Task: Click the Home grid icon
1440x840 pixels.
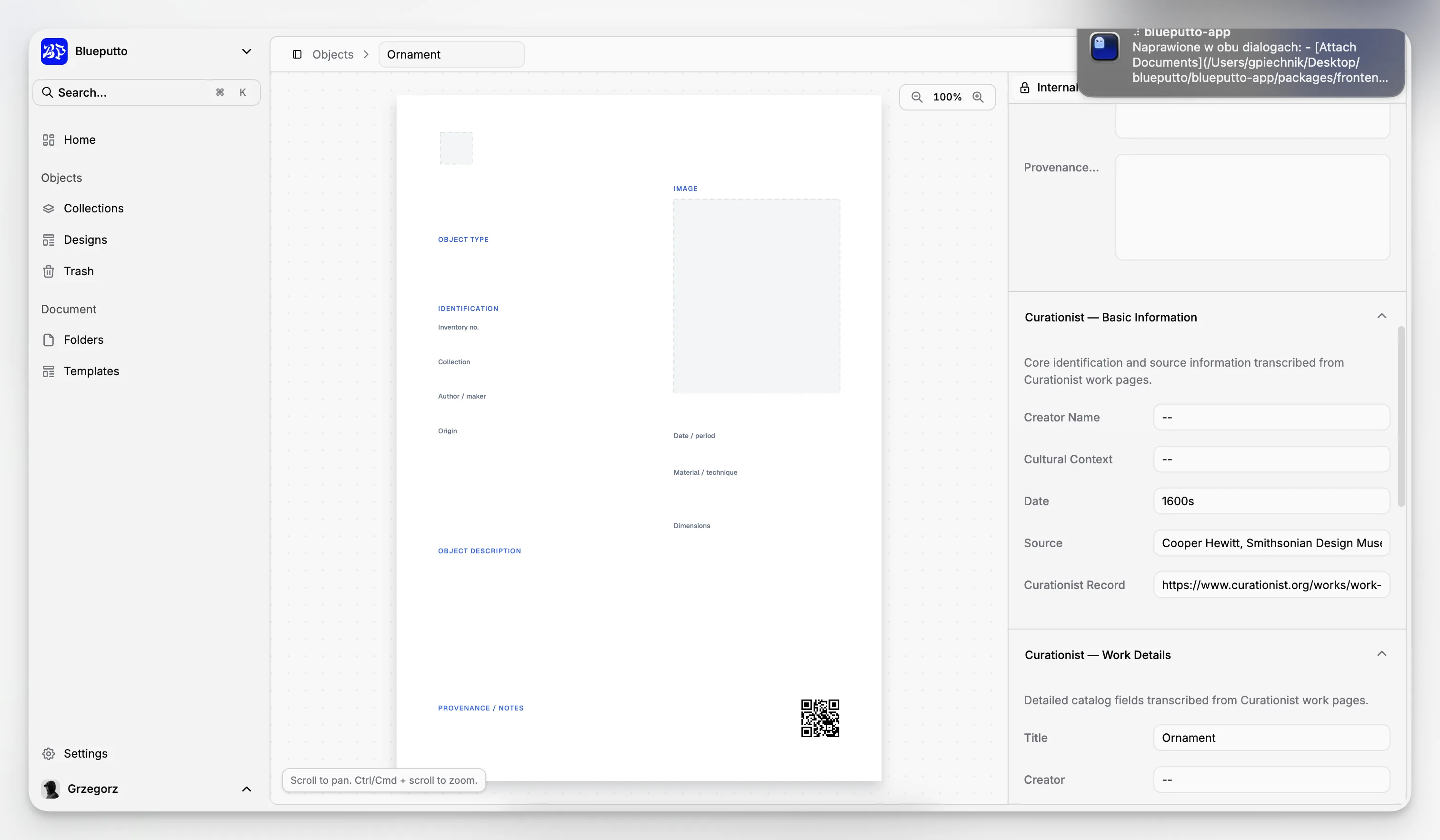Action: tap(49, 140)
